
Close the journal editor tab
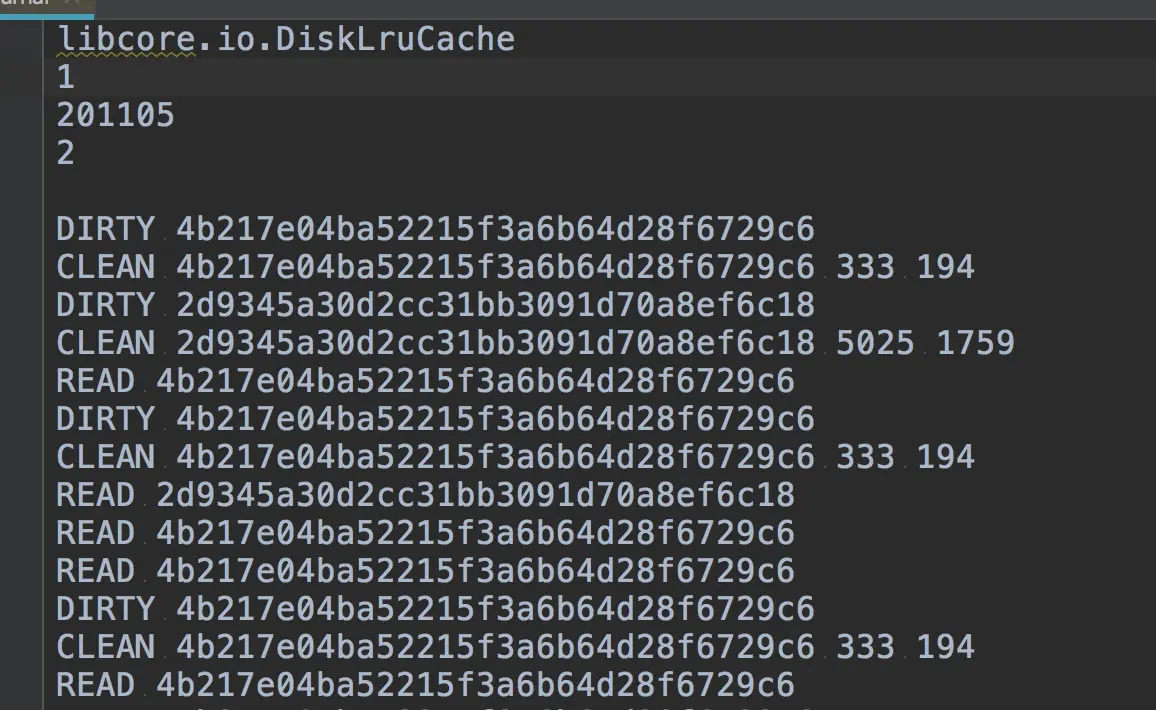click(72, 3)
